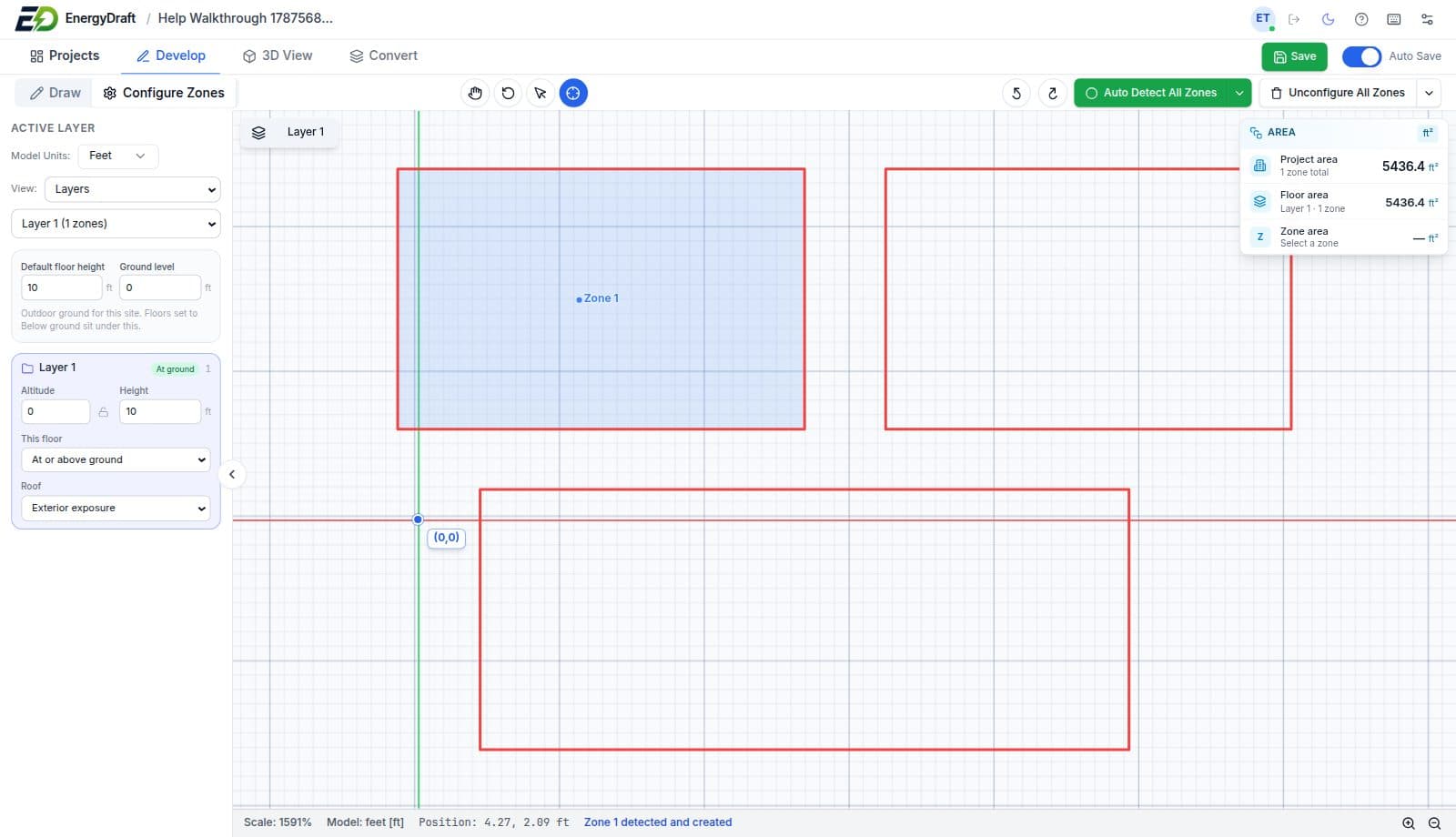Screen dimensions: 1456x837
Task: Open the Model Units Feet dropdown
Action: pos(118,156)
